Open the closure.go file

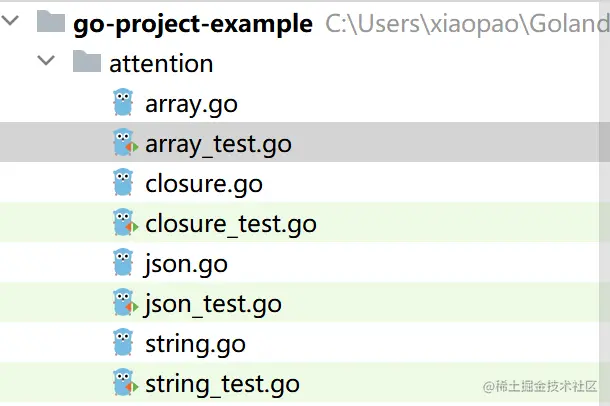[x=204, y=183]
